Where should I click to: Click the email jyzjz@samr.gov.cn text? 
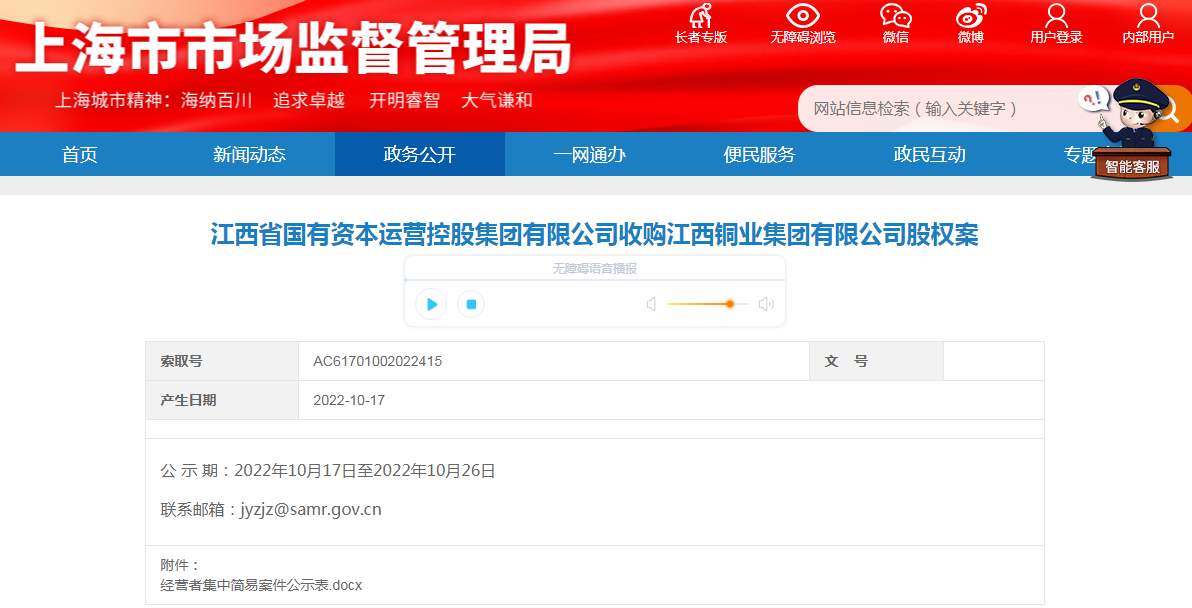coord(311,509)
